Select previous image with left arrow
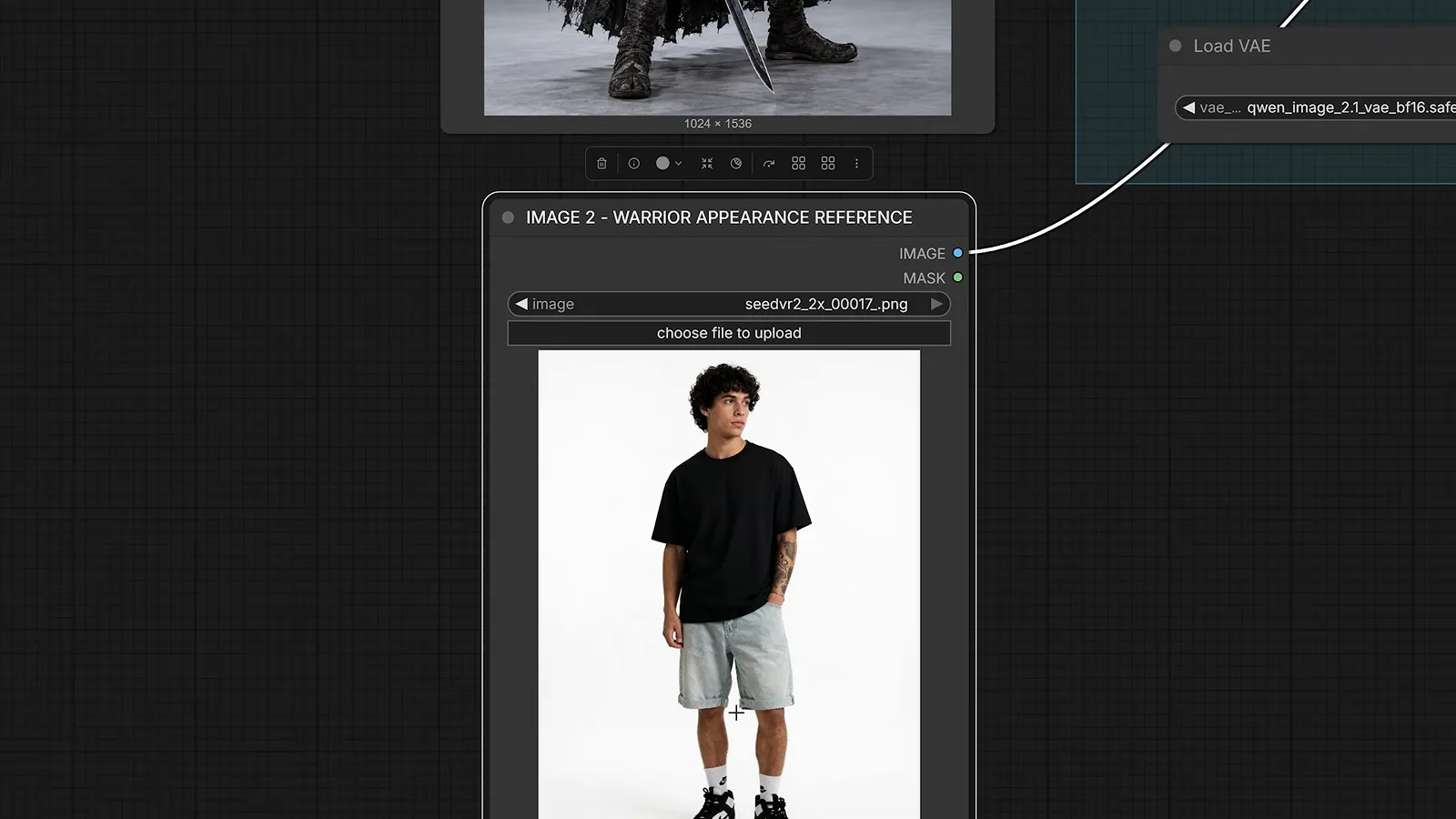Screen dimensions: 1456x819 [521, 304]
